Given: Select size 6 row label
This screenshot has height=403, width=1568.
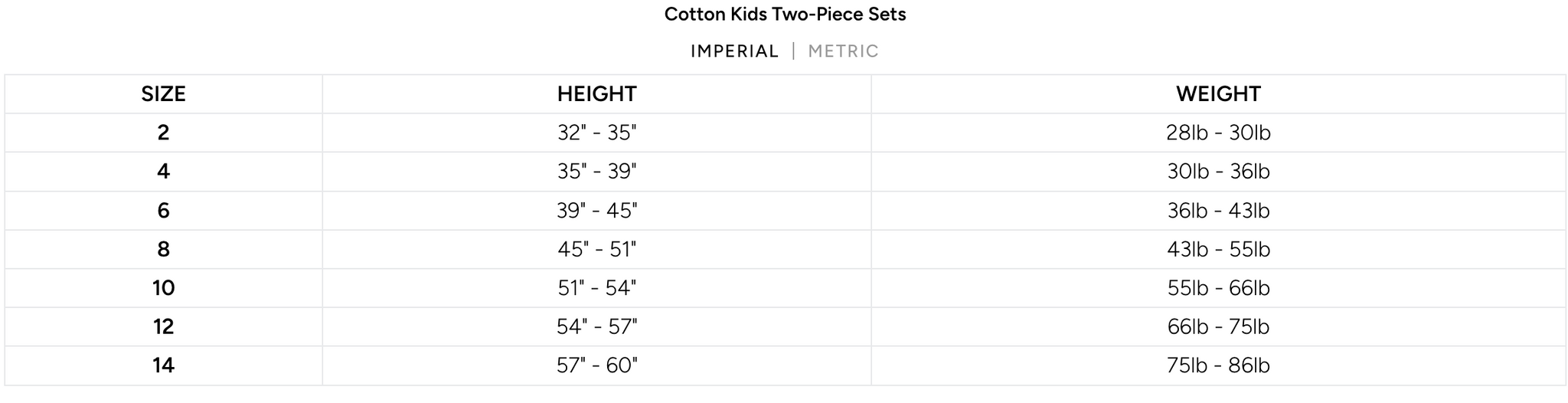Looking at the screenshot, I should point(163,211).
